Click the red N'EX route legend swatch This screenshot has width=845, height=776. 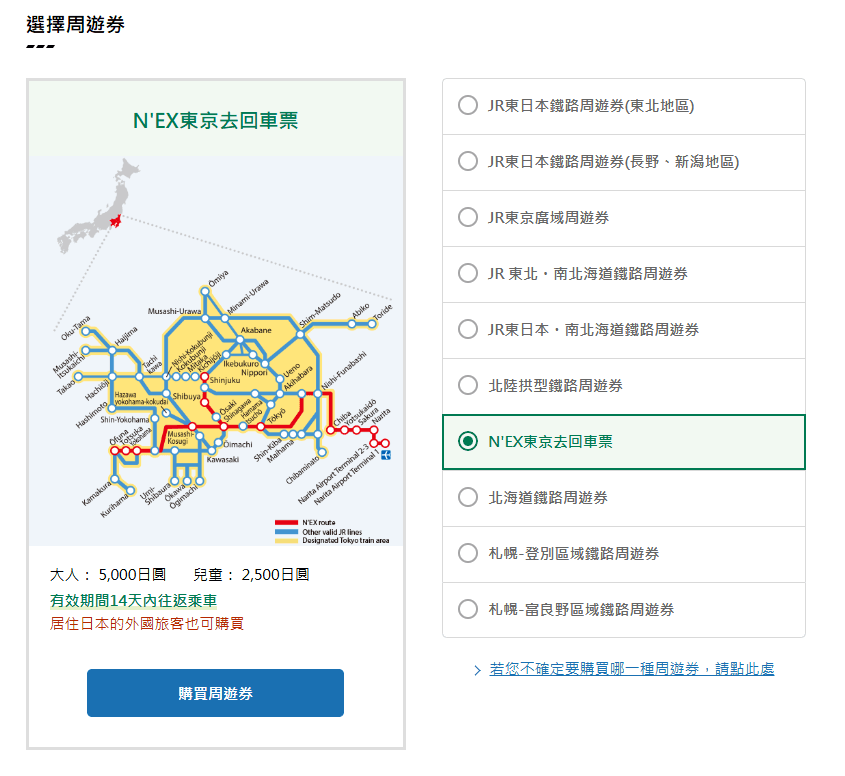pyautogui.click(x=287, y=522)
